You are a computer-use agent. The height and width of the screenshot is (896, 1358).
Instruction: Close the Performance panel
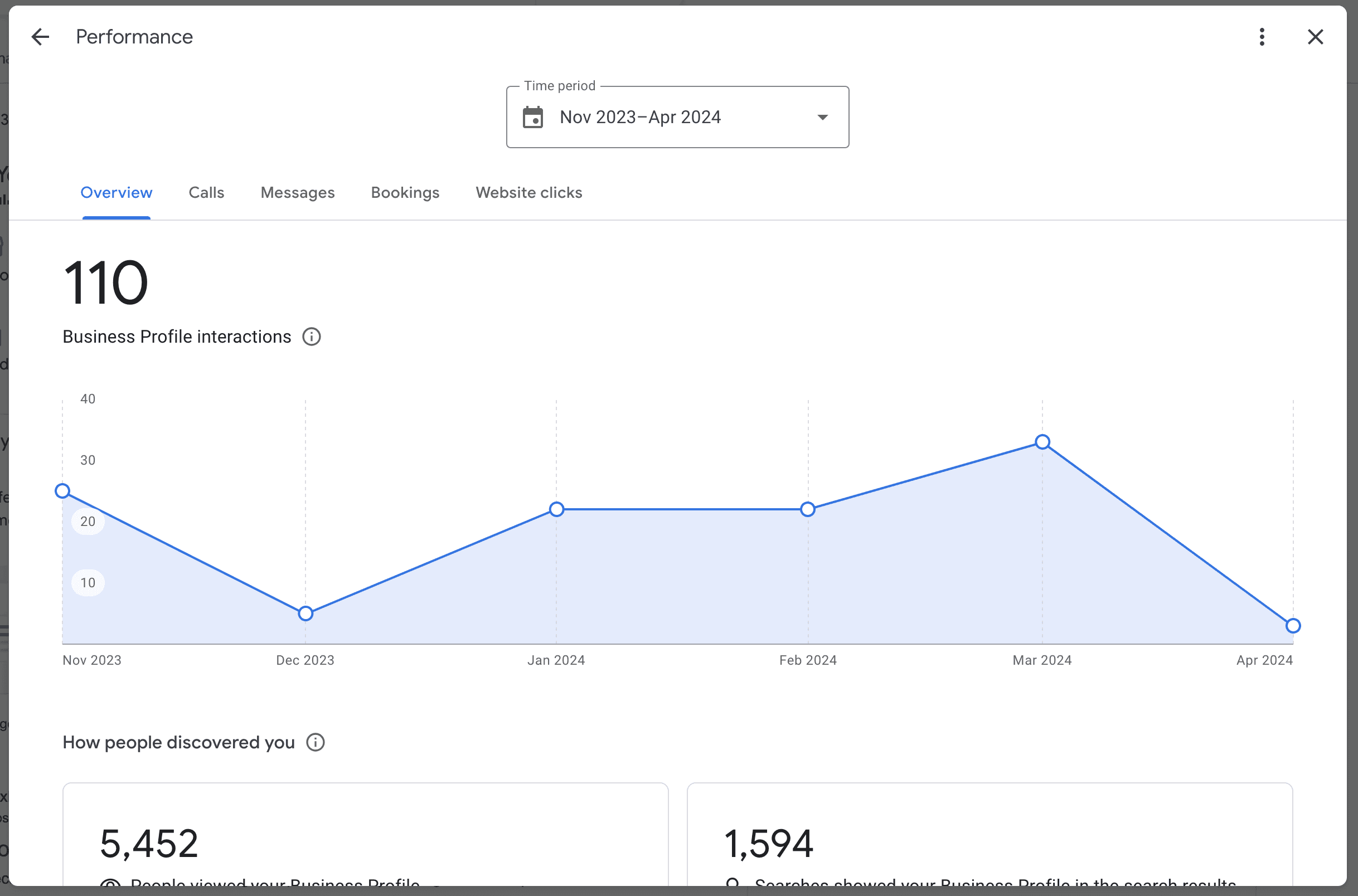pyautogui.click(x=1316, y=36)
